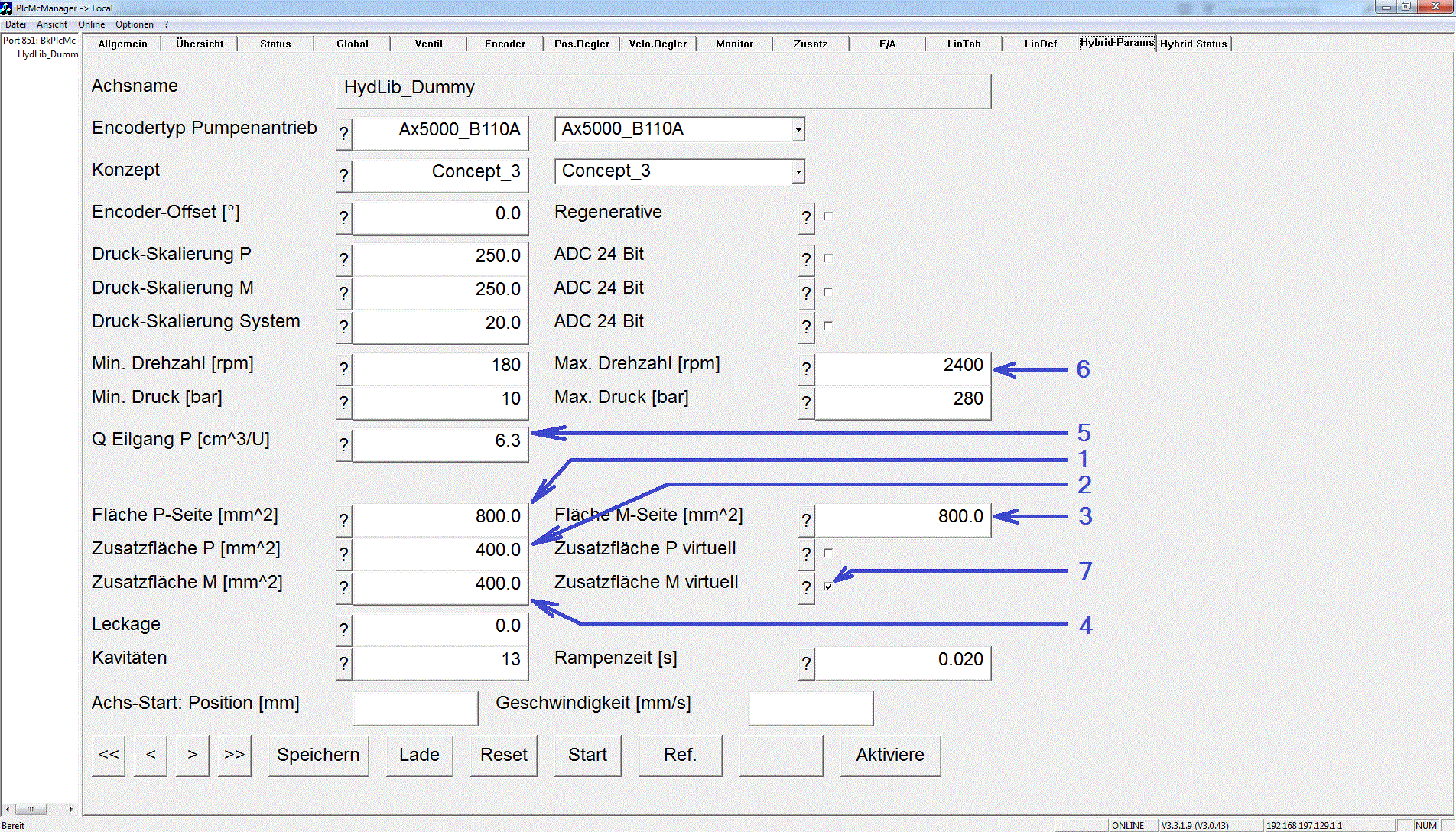Switch to the LinTab tab
The width and height of the screenshot is (1456, 832).
(x=964, y=44)
